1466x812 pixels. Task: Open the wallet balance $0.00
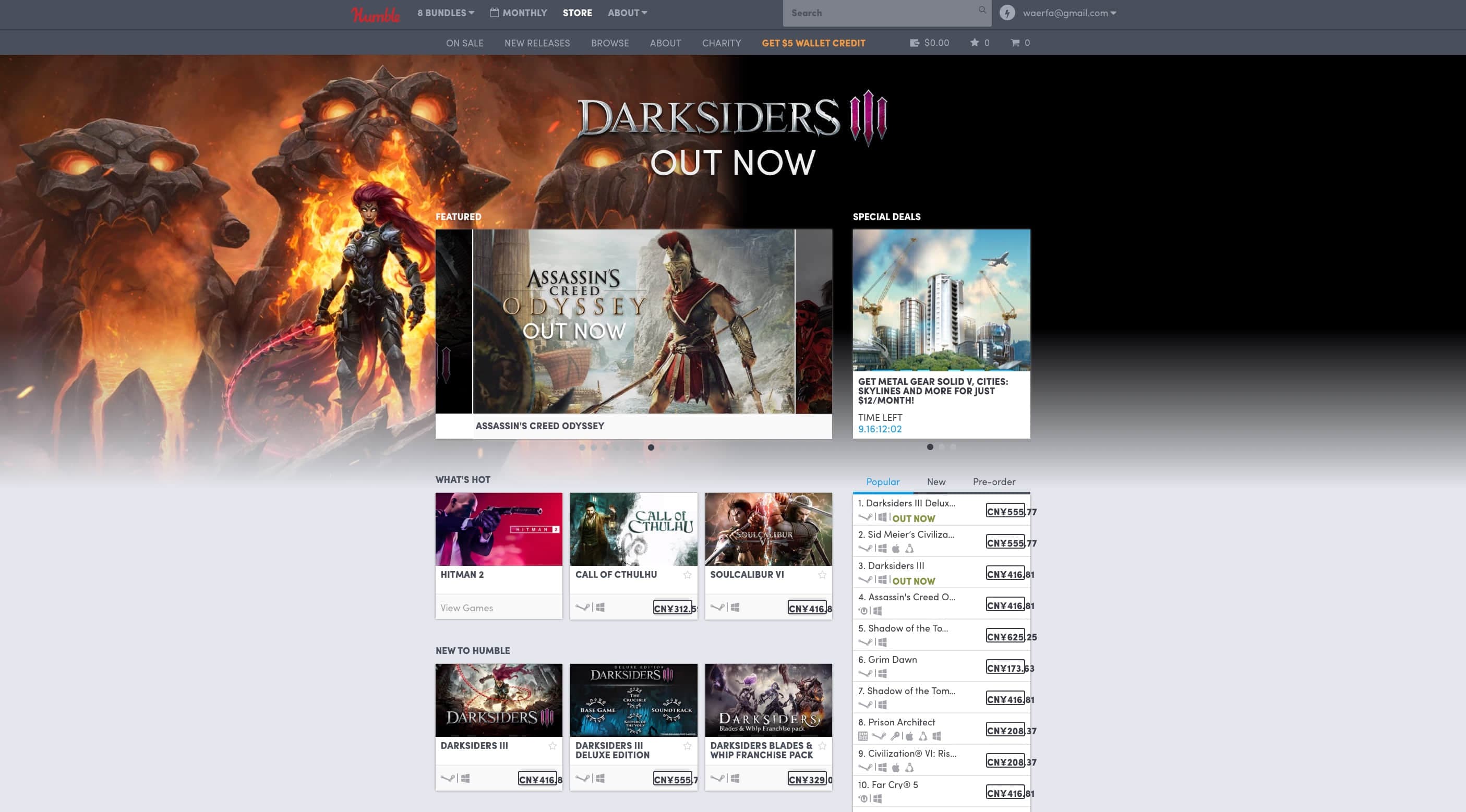(929, 43)
